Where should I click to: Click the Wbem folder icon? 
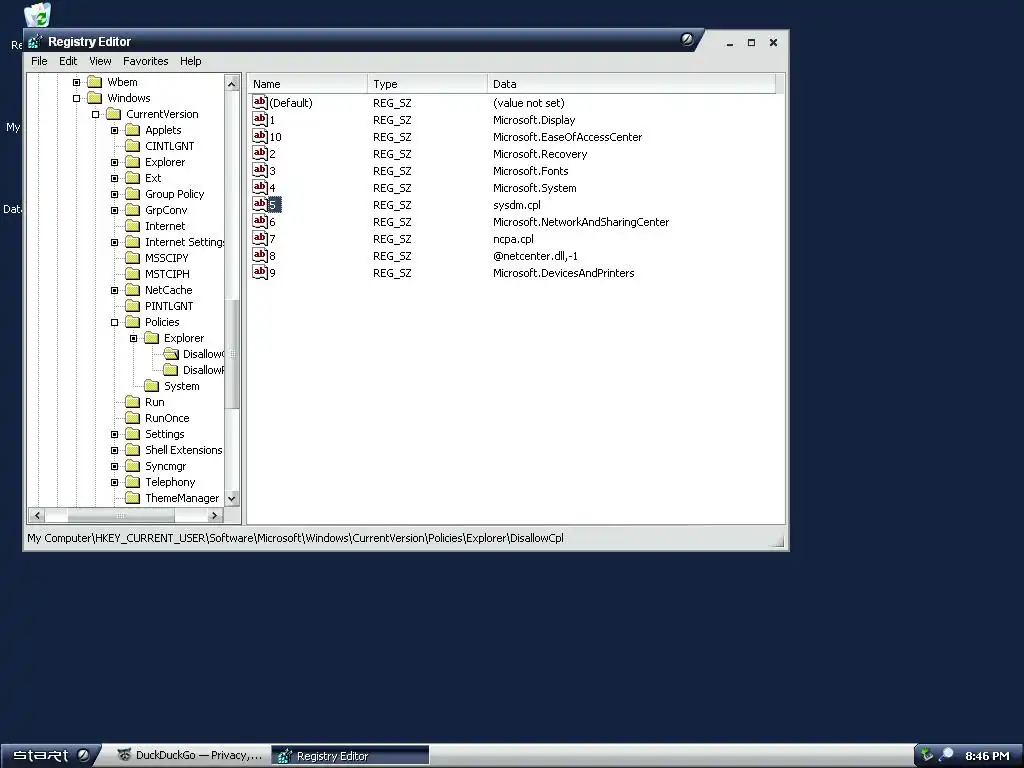pyautogui.click(x=95, y=82)
